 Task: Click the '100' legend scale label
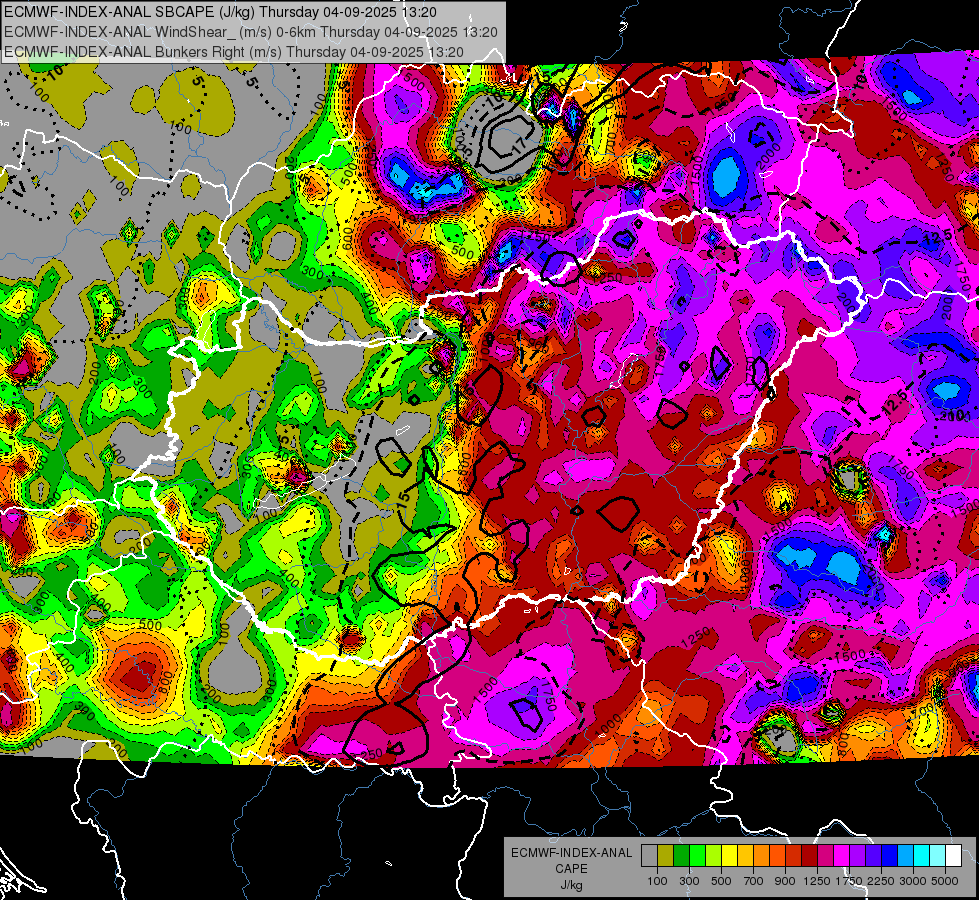(657, 881)
